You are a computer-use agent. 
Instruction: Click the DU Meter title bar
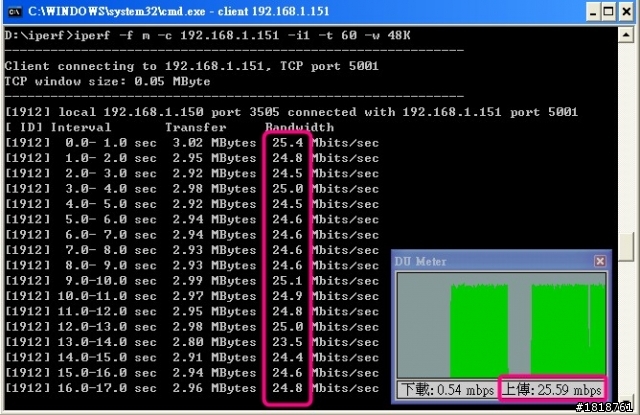point(501,261)
